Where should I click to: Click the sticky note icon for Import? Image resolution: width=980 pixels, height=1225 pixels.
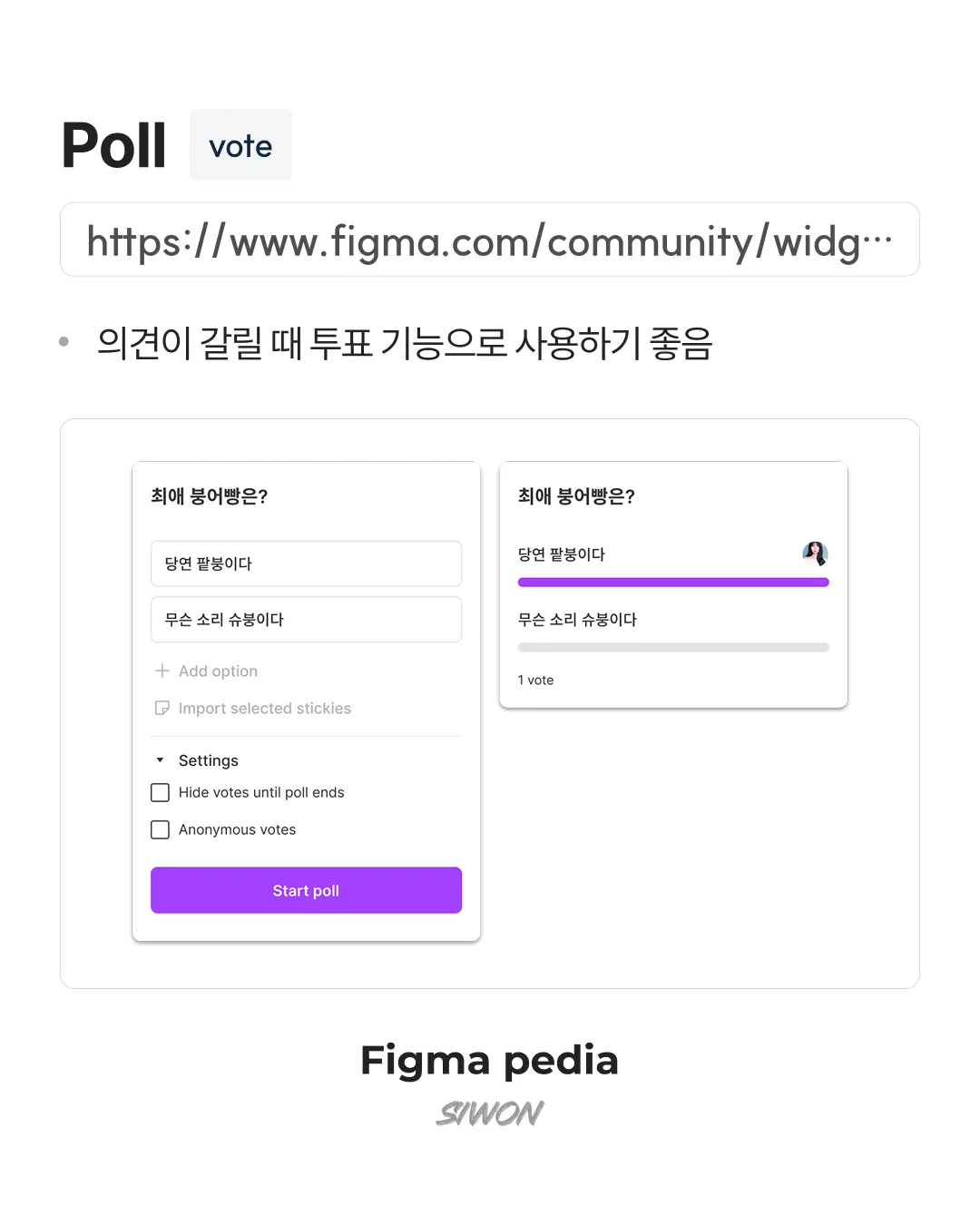coord(162,708)
